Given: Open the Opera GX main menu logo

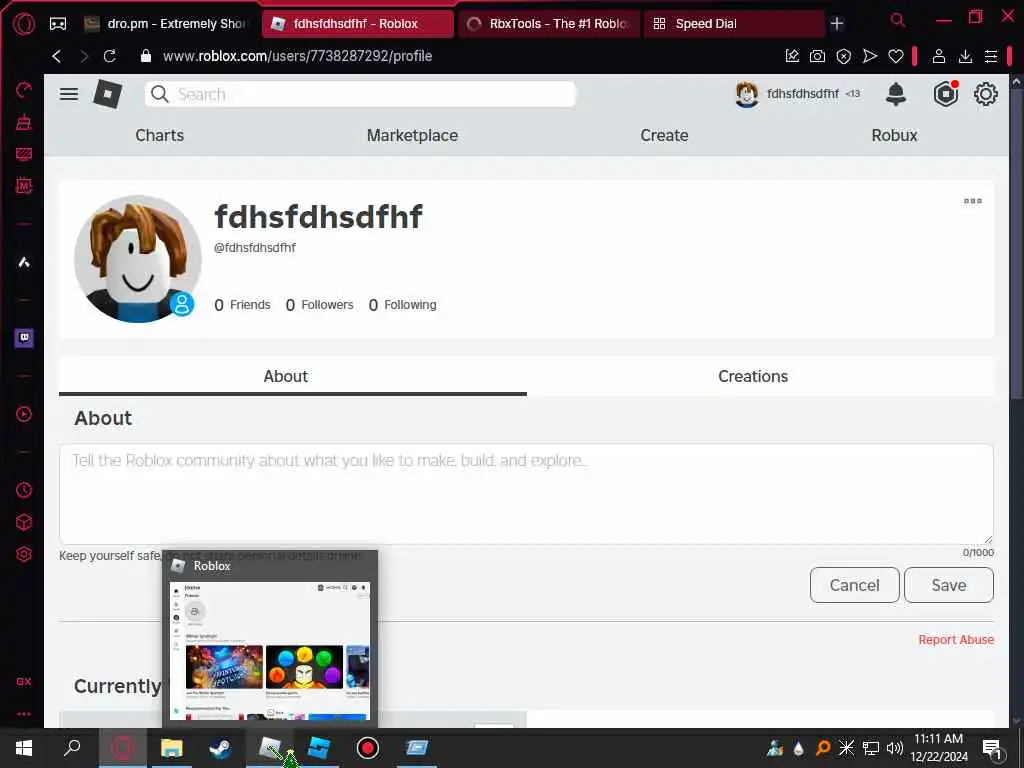Looking at the screenshot, I should [24, 24].
